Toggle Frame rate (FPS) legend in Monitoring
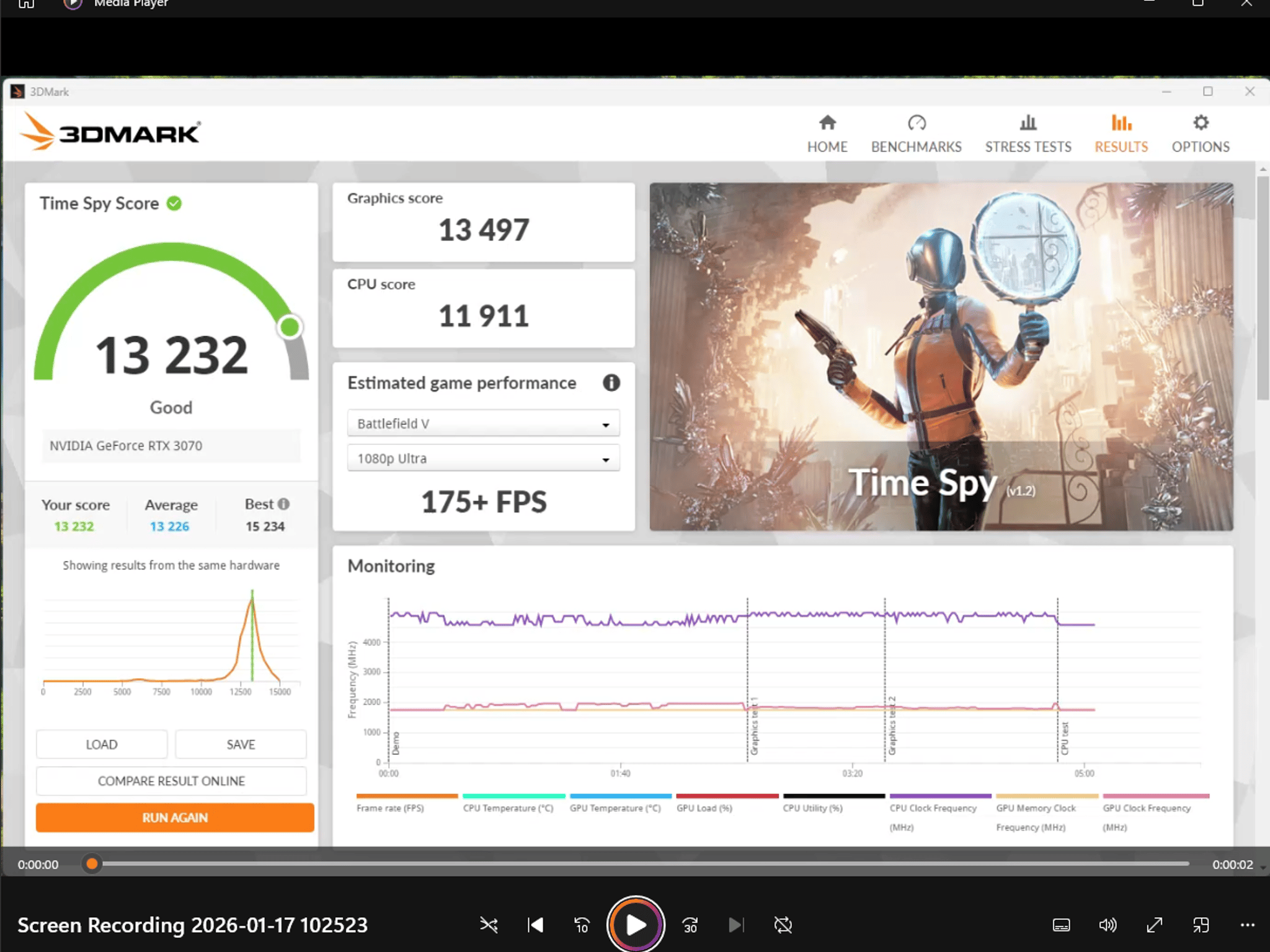Screen dimensions: 1270x952 [407, 804]
